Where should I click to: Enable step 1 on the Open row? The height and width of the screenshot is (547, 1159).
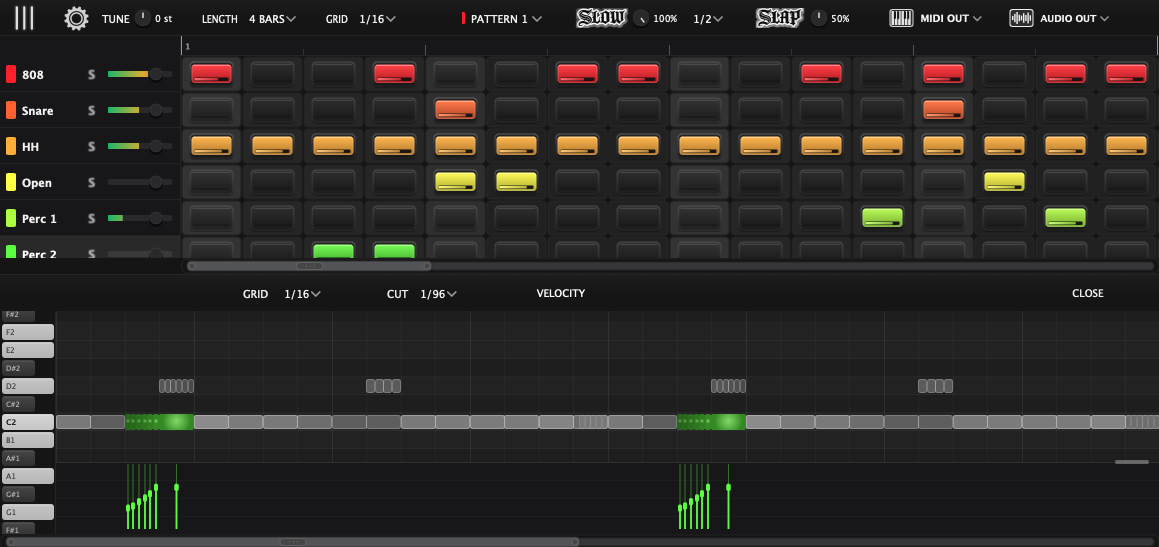click(211, 182)
